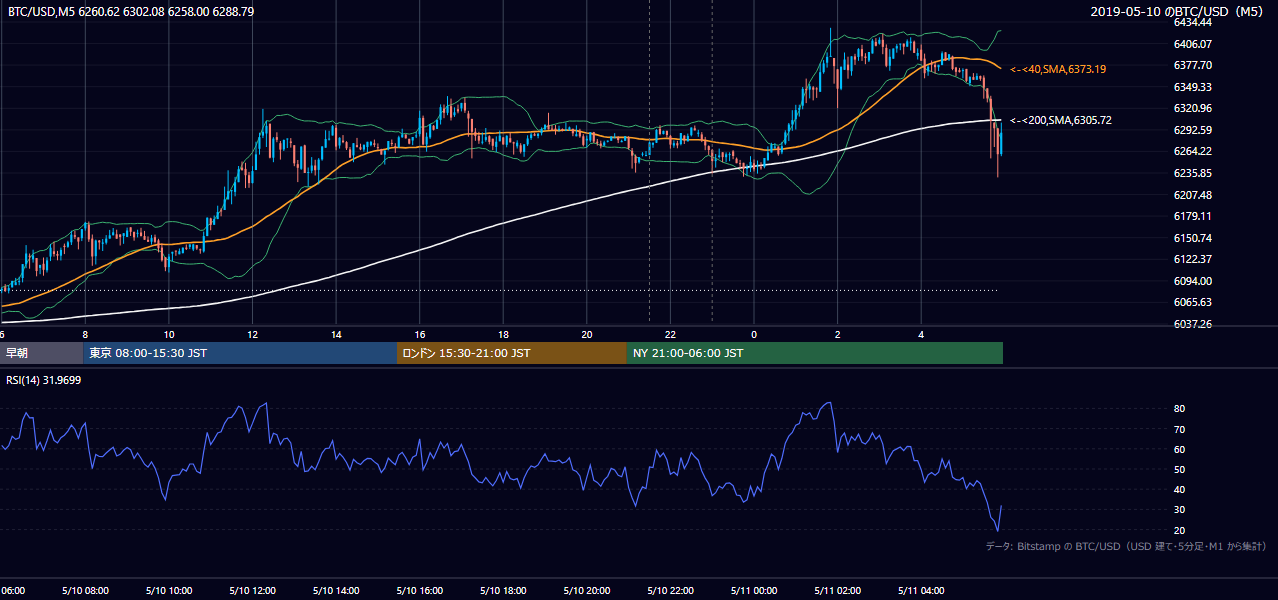Image resolution: width=1278 pixels, height=600 pixels.
Task: Click price axis value 6037.26
Action: 1193,324
